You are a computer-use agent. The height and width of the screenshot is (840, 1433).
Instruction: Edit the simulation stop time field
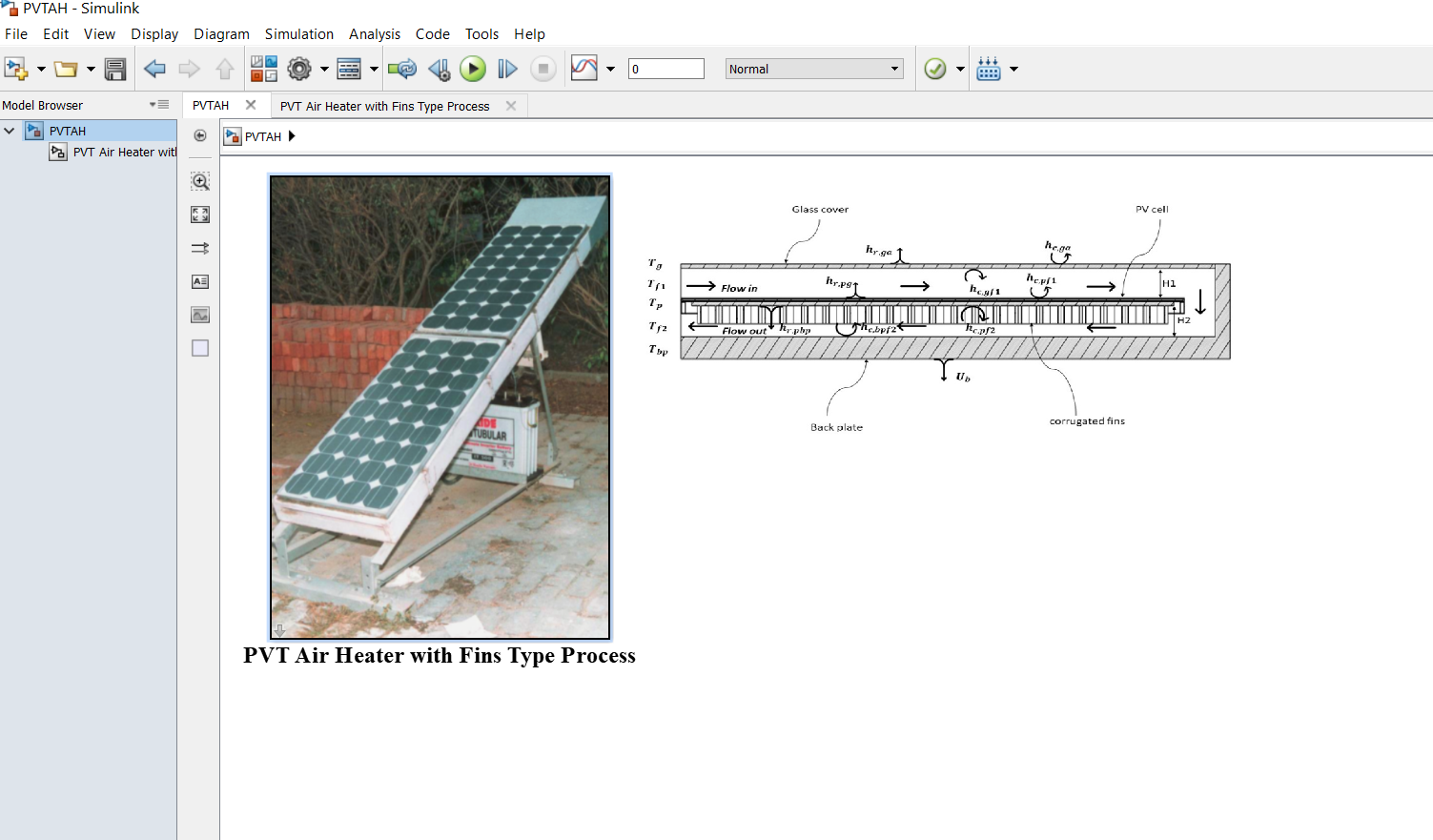click(665, 68)
